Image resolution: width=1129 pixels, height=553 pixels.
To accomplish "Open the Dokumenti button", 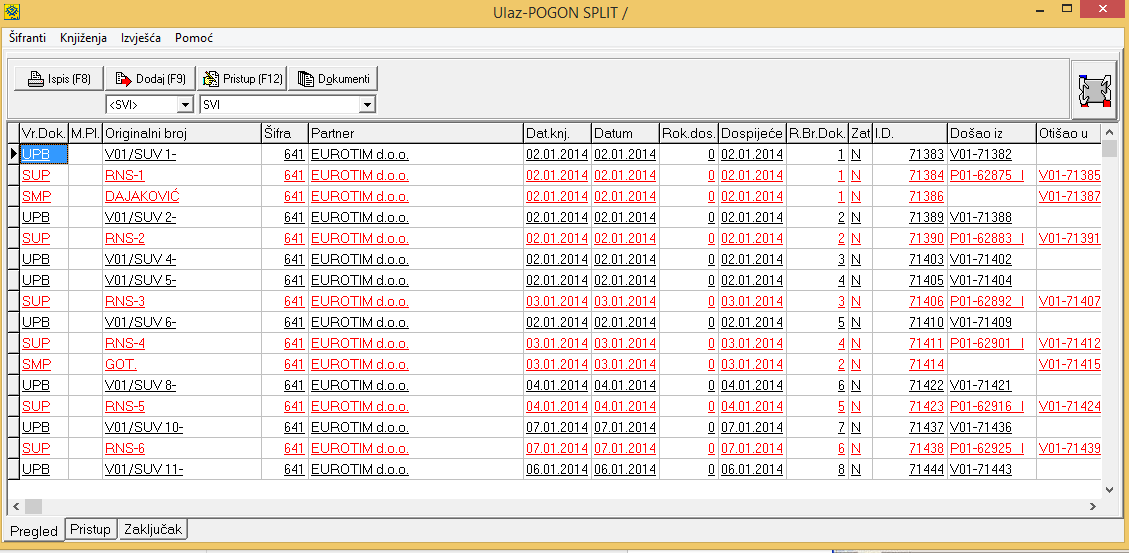I will [x=333, y=79].
